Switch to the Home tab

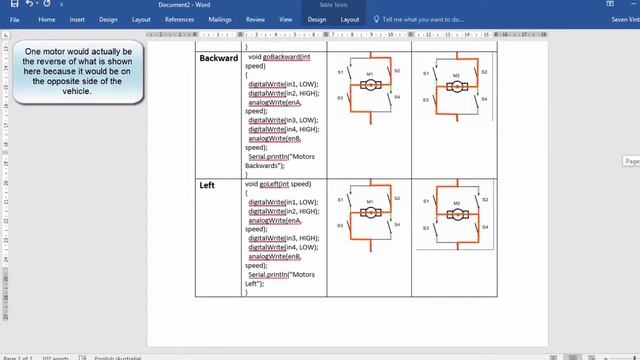coord(47,20)
